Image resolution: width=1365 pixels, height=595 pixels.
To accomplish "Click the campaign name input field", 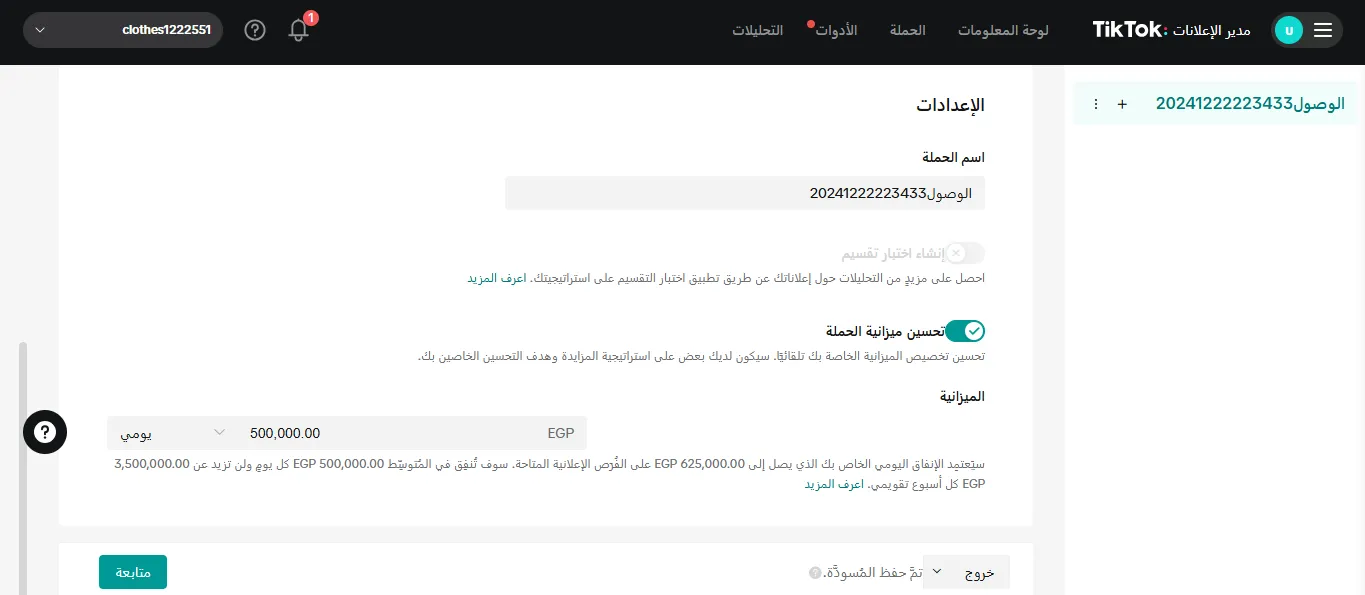I will click(744, 192).
